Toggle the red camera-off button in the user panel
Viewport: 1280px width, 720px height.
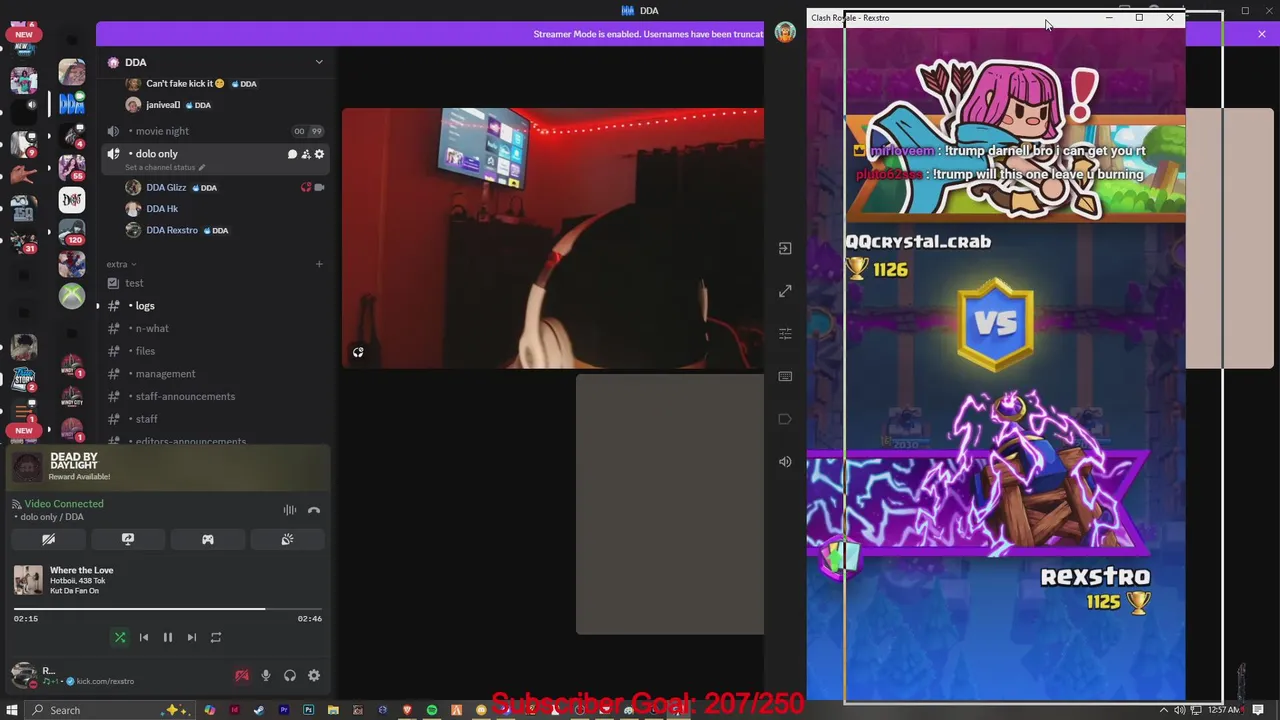click(x=241, y=675)
